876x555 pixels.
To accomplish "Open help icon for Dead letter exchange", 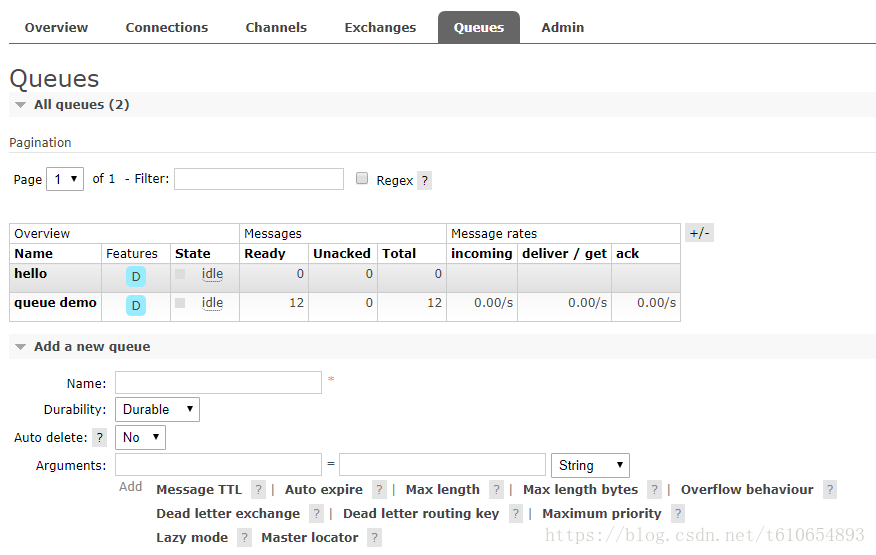I will (316, 514).
